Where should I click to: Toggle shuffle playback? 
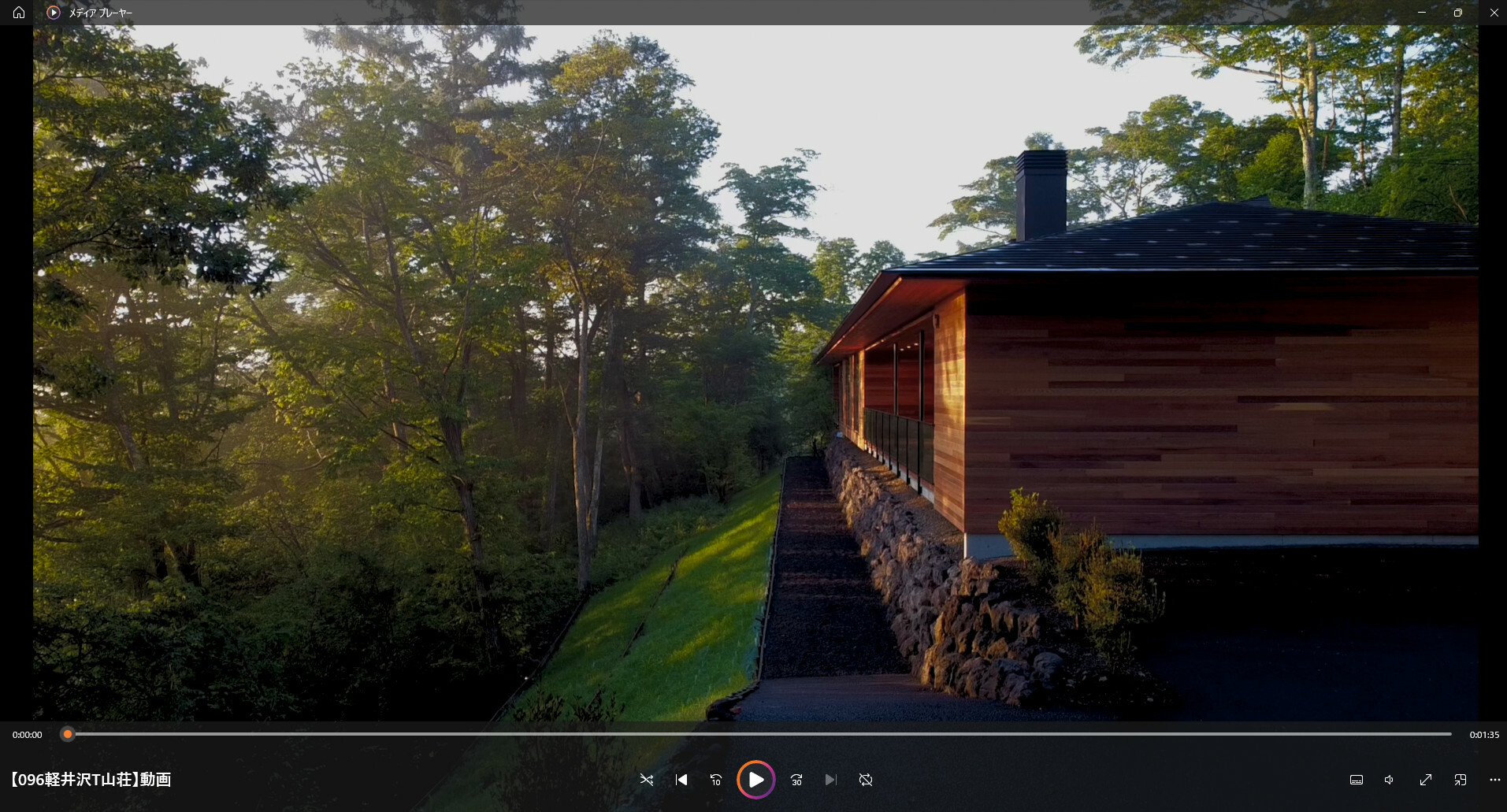pyautogui.click(x=647, y=780)
